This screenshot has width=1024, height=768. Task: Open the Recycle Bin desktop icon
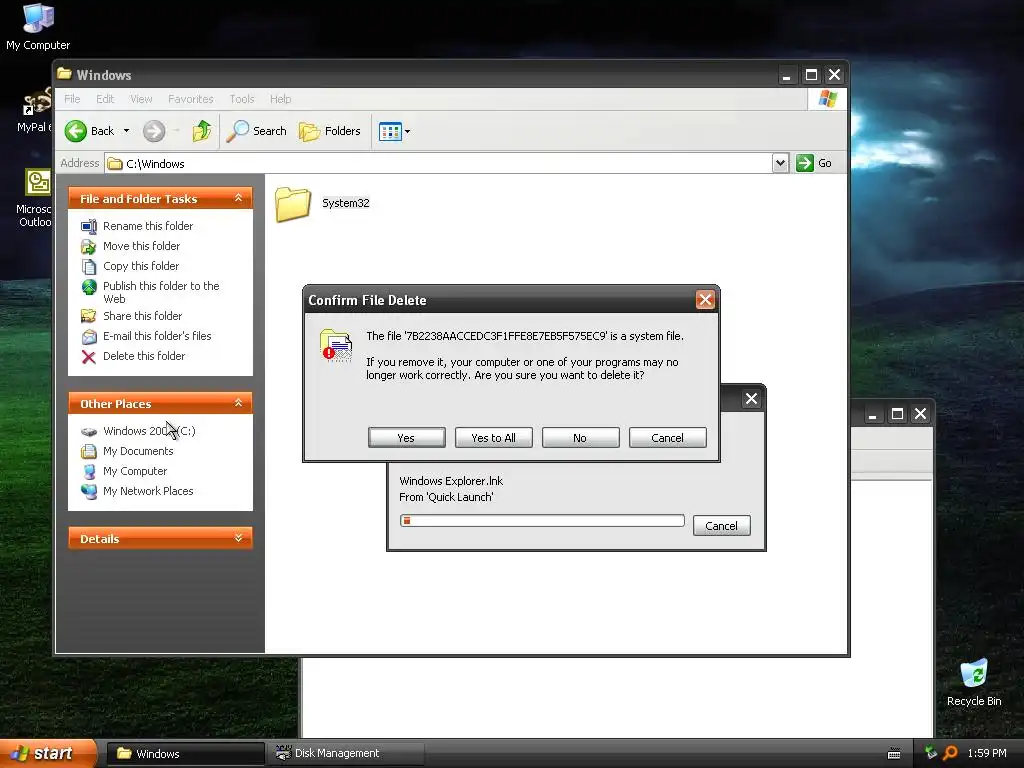tap(974, 682)
